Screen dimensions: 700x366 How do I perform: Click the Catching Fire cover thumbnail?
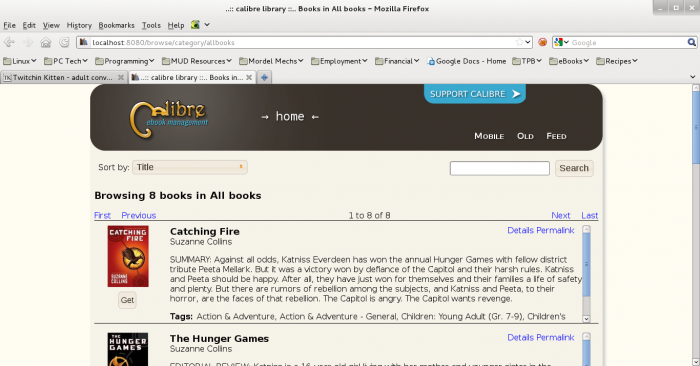(x=128, y=256)
